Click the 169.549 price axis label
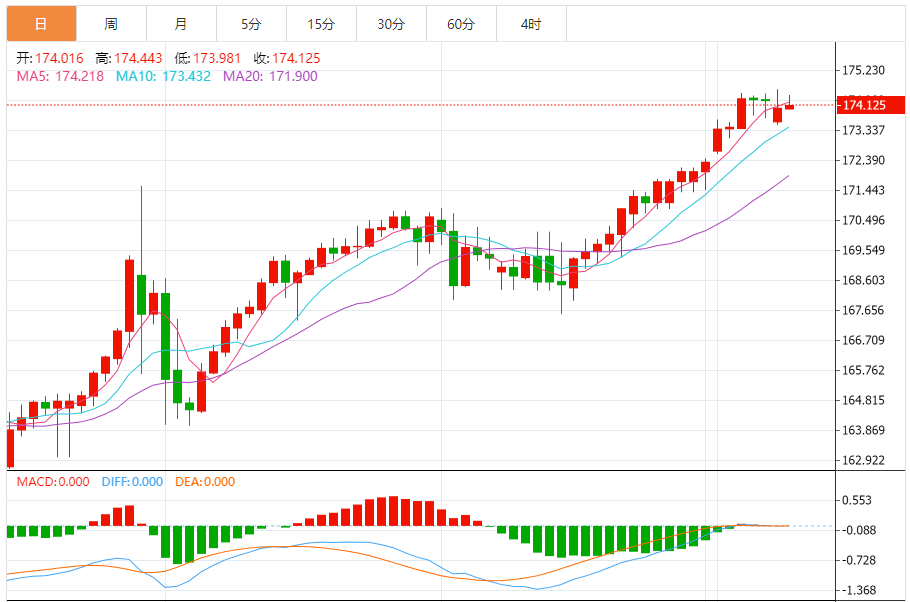The height and width of the screenshot is (602, 910). point(864,250)
